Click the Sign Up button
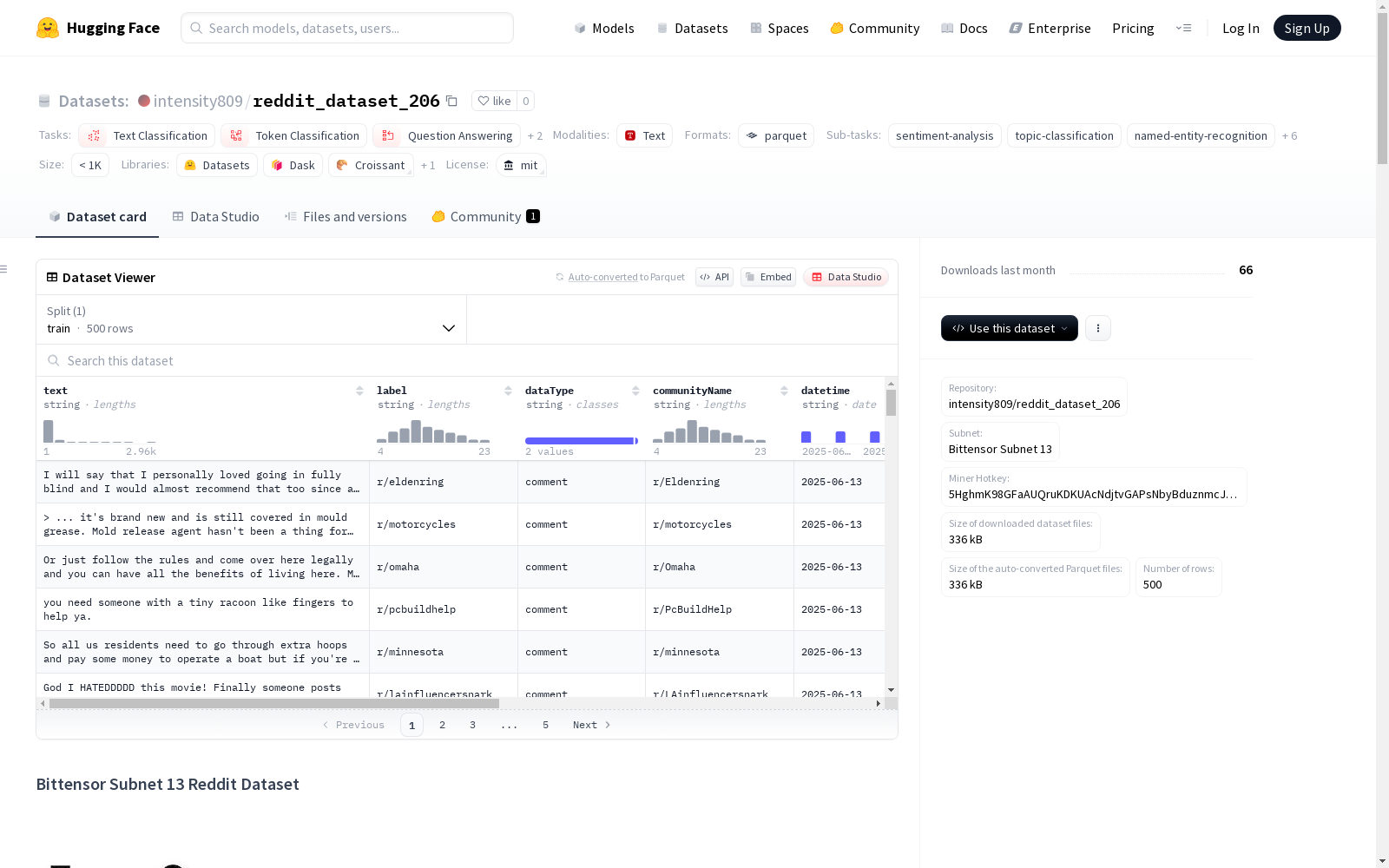 click(1307, 28)
